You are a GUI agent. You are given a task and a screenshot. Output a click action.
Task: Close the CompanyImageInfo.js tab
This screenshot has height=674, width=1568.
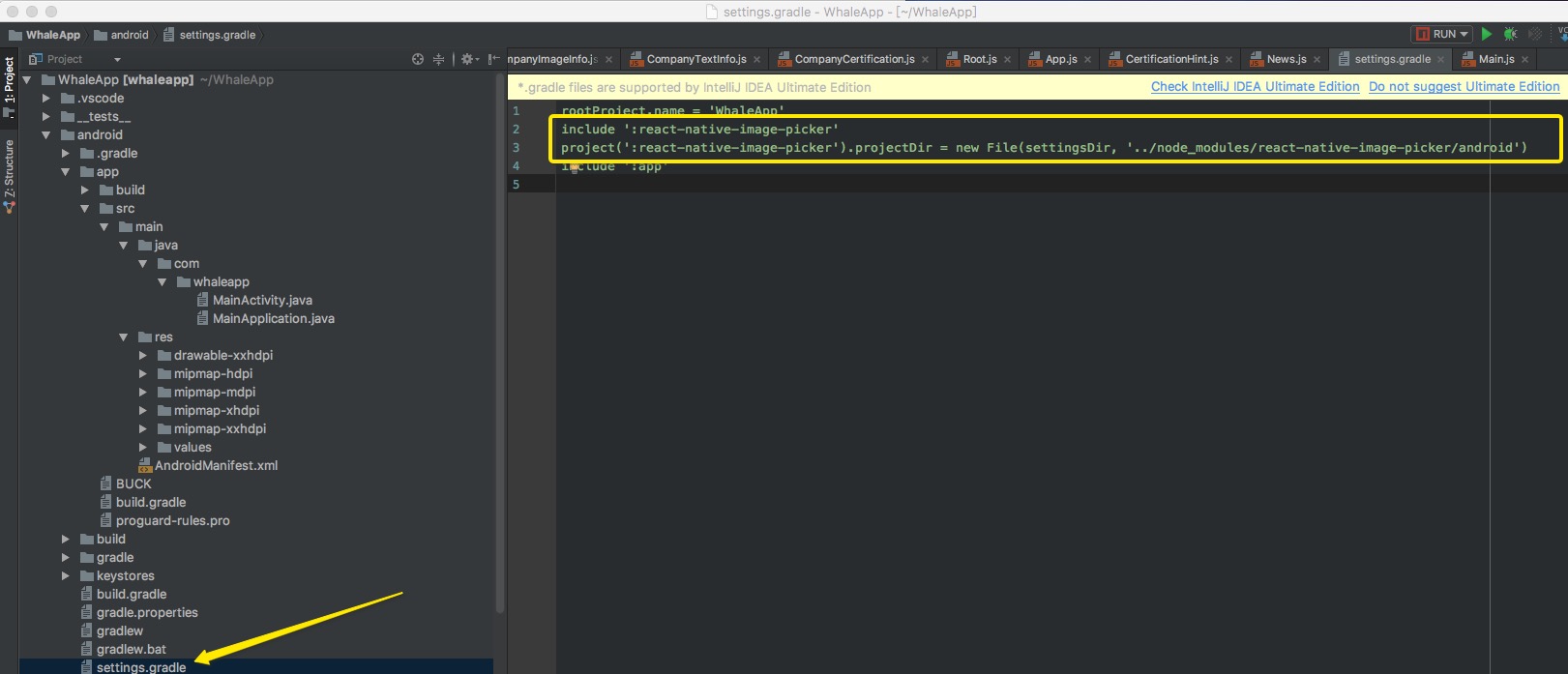click(x=608, y=60)
